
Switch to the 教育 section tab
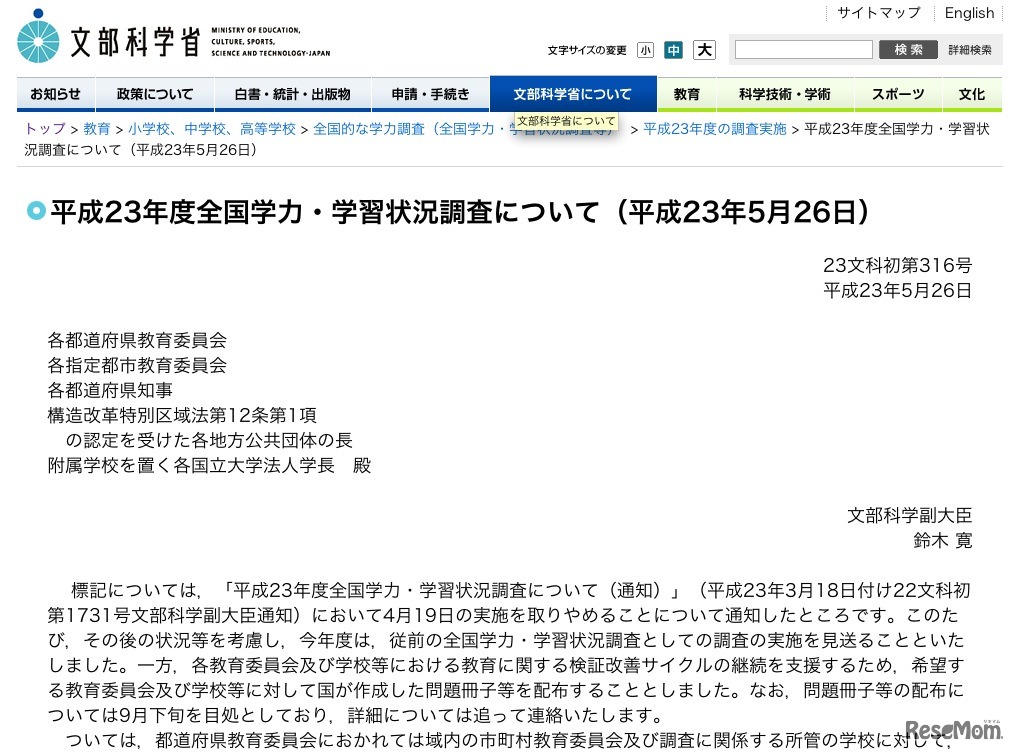tap(687, 93)
